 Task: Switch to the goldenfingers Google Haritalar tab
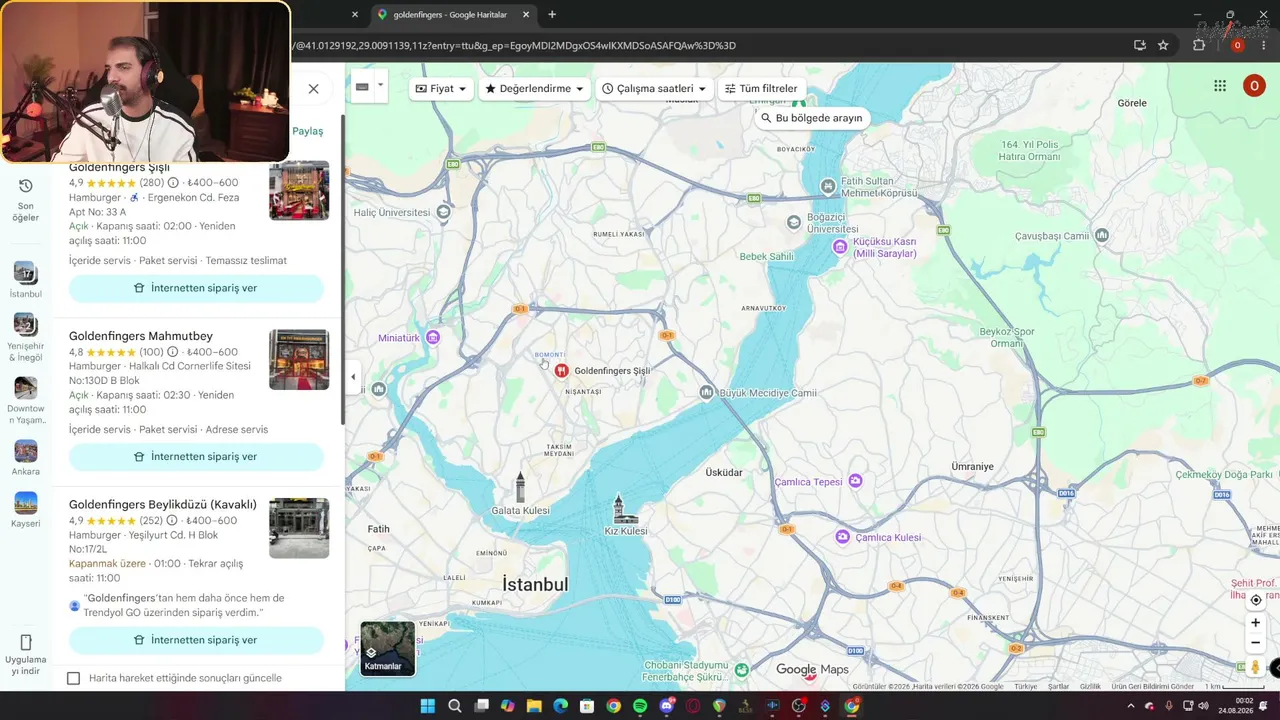pyautogui.click(x=450, y=15)
